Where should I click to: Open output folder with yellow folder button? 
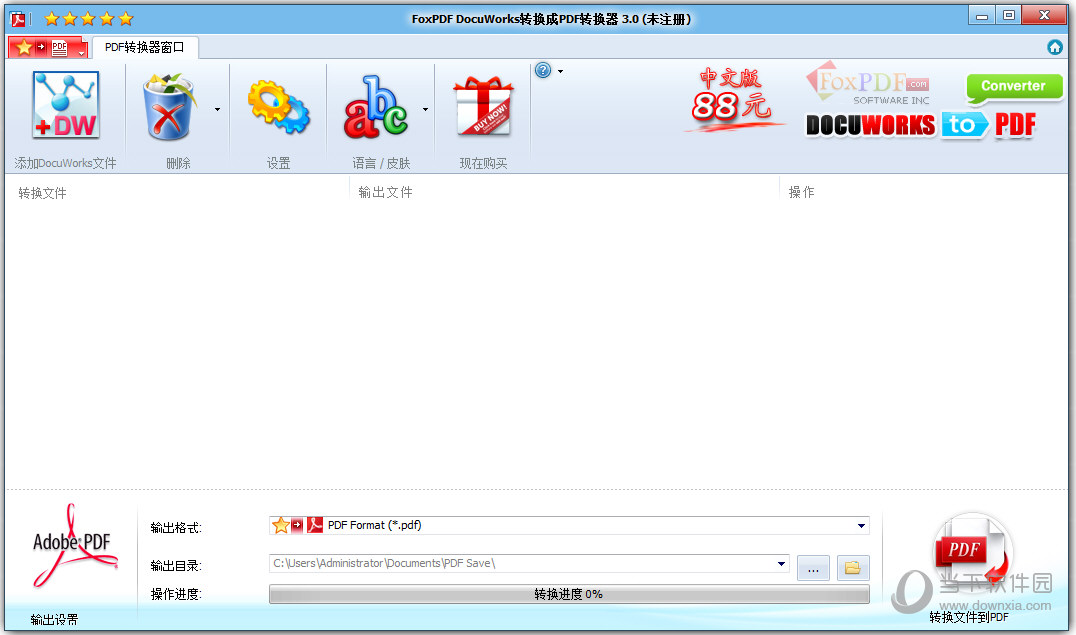tap(853, 568)
